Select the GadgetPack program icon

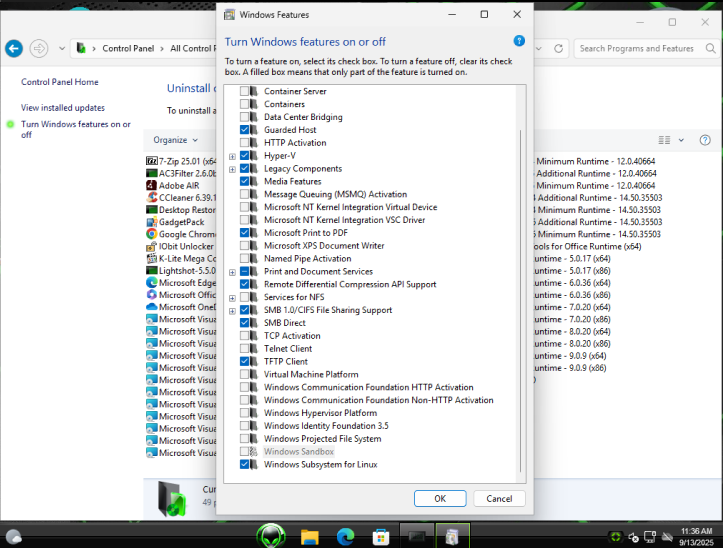151,222
